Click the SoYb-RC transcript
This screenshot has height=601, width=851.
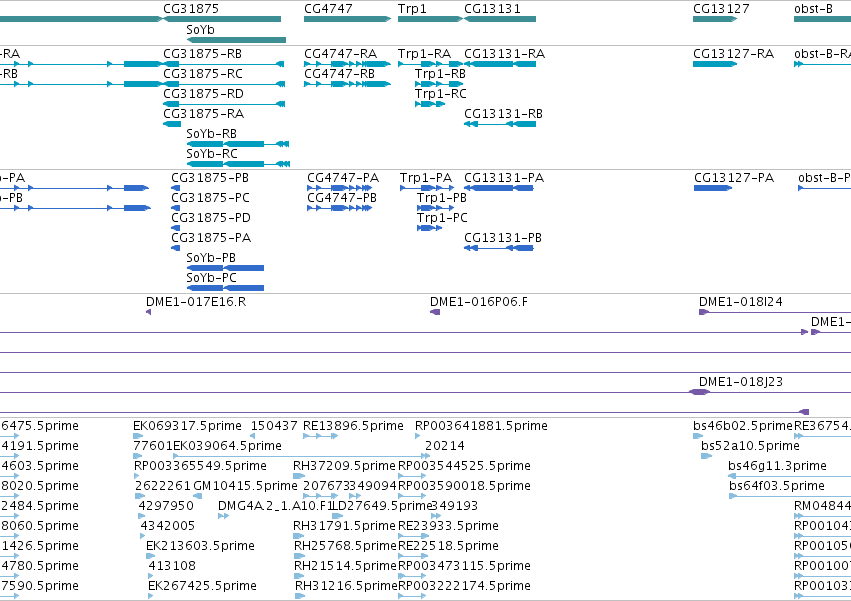tap(238, 164)
